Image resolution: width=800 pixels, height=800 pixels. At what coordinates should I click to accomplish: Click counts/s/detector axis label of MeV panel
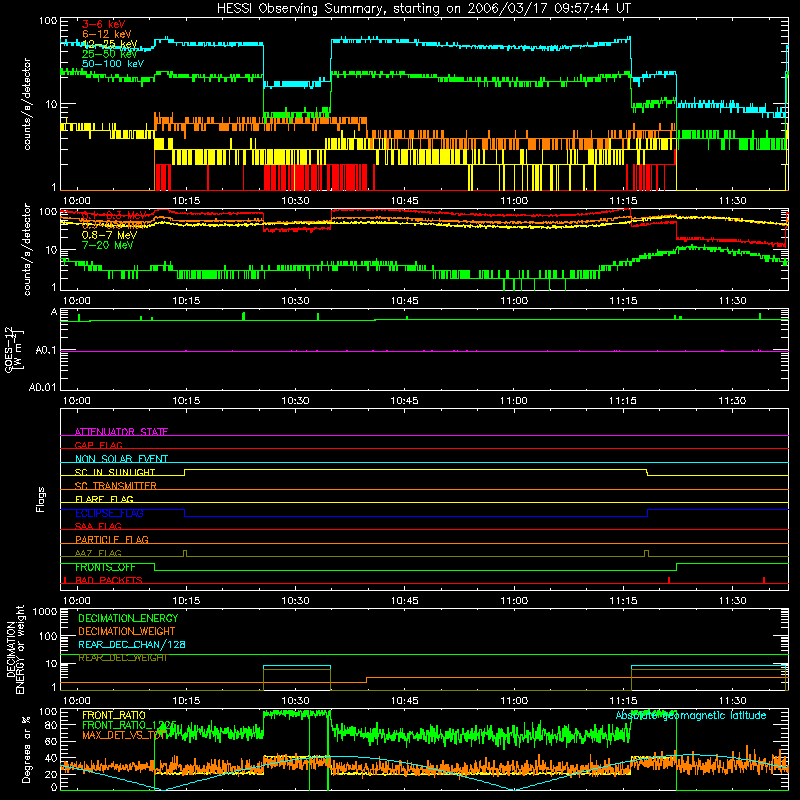[27, 249]
